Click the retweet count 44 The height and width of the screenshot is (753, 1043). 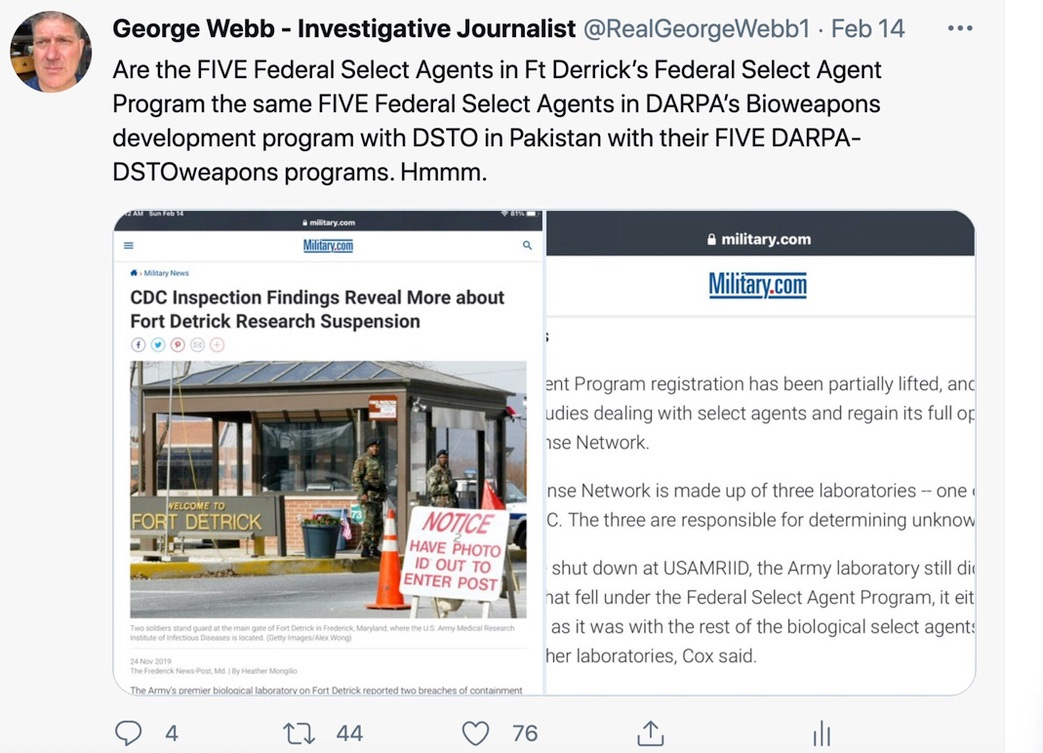tap(349, 733)
